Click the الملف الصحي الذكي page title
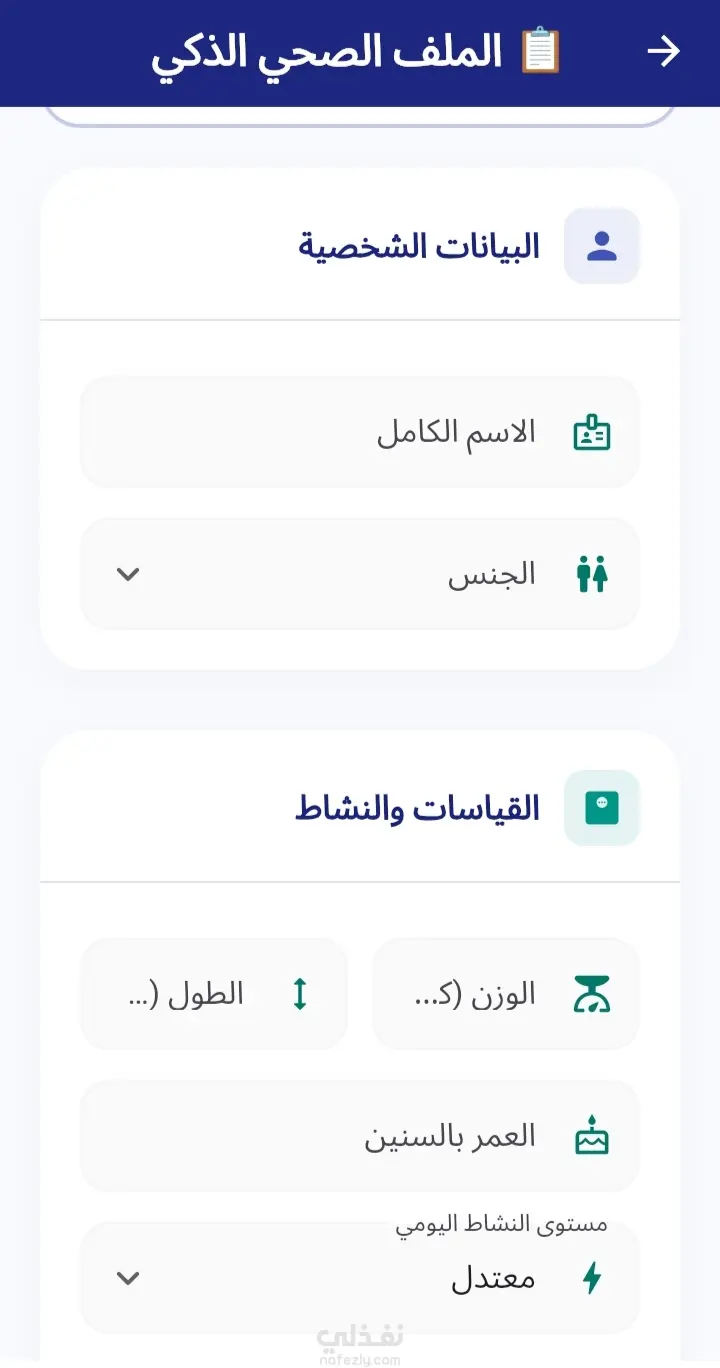Viewport: 720px width, 1368px height. (x=327, y=53)
